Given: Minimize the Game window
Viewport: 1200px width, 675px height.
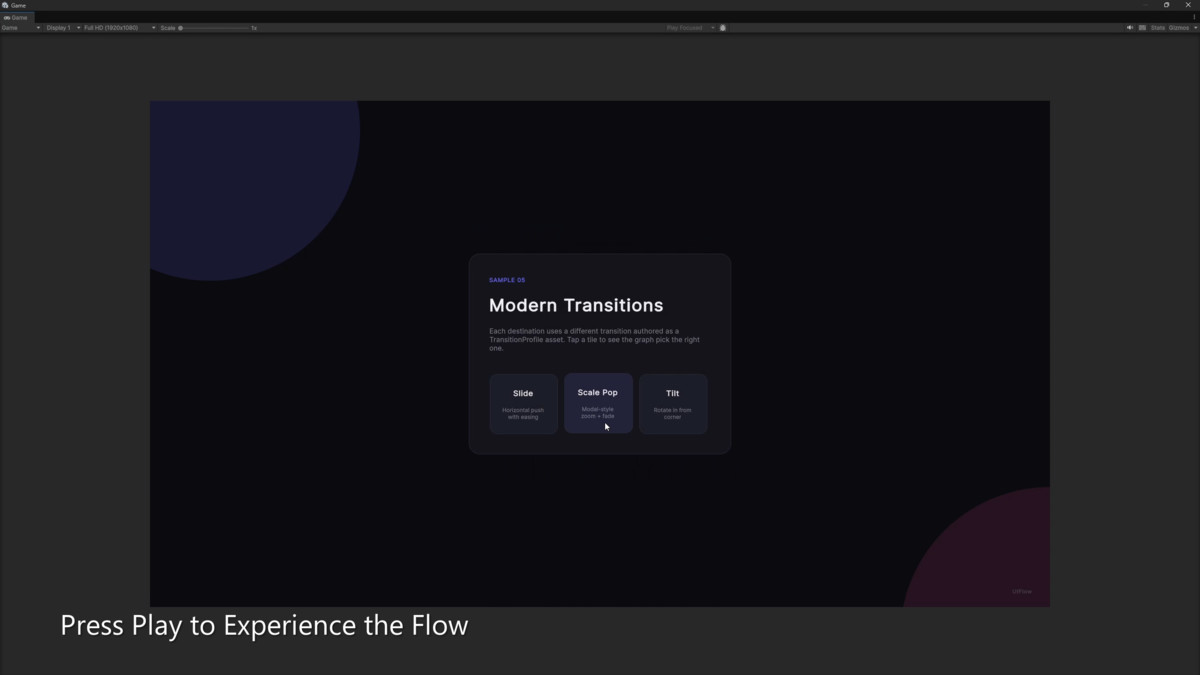Looking at the screenshot, I should pos(1146,5).
